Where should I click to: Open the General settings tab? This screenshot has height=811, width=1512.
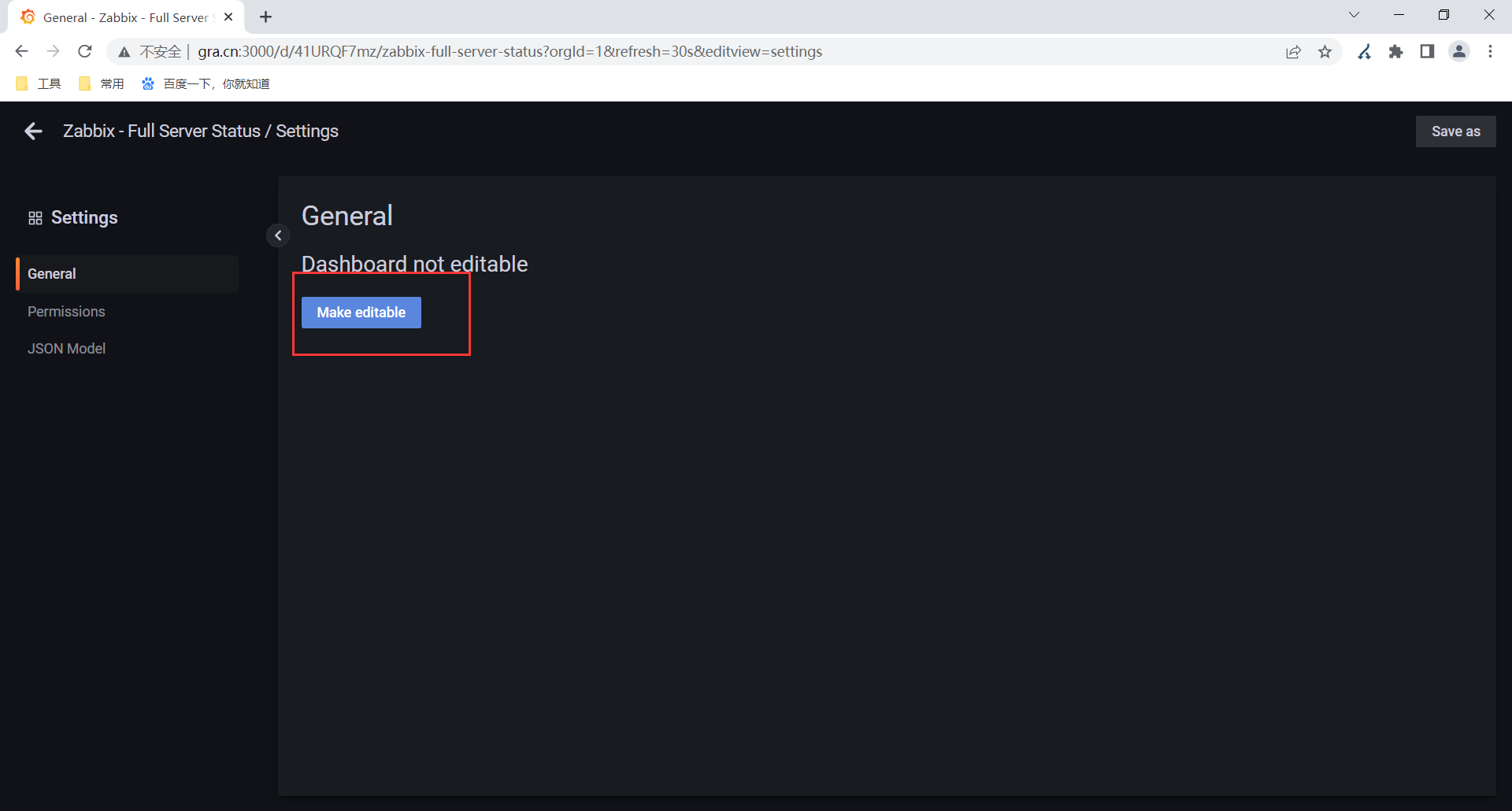tap(127, 274)
